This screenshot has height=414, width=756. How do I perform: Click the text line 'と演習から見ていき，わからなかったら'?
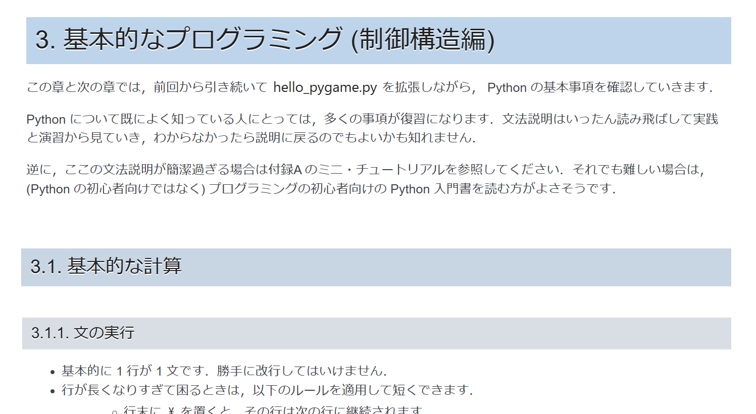[251, 137]
